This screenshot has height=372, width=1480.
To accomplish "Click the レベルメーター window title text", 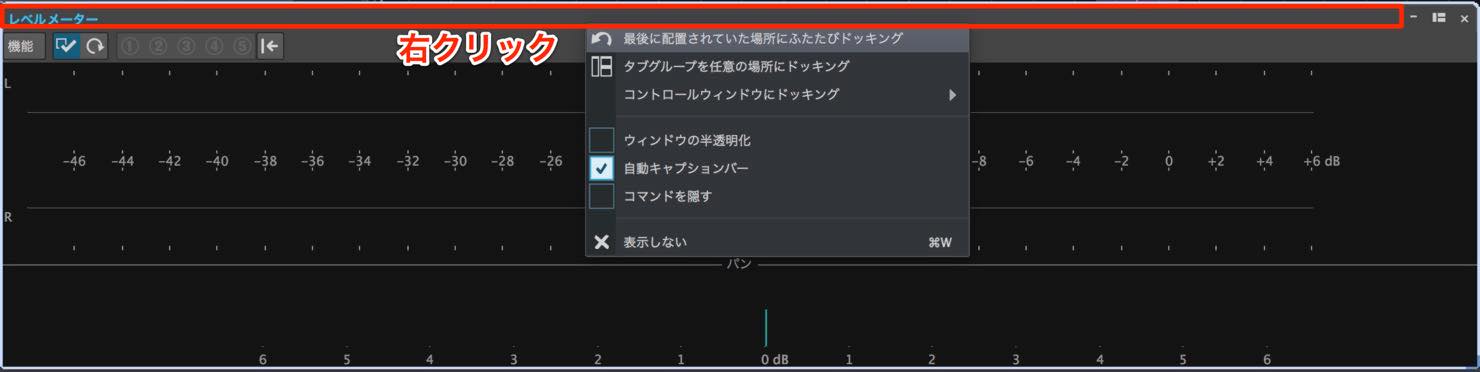I will (x=54, y=18).
